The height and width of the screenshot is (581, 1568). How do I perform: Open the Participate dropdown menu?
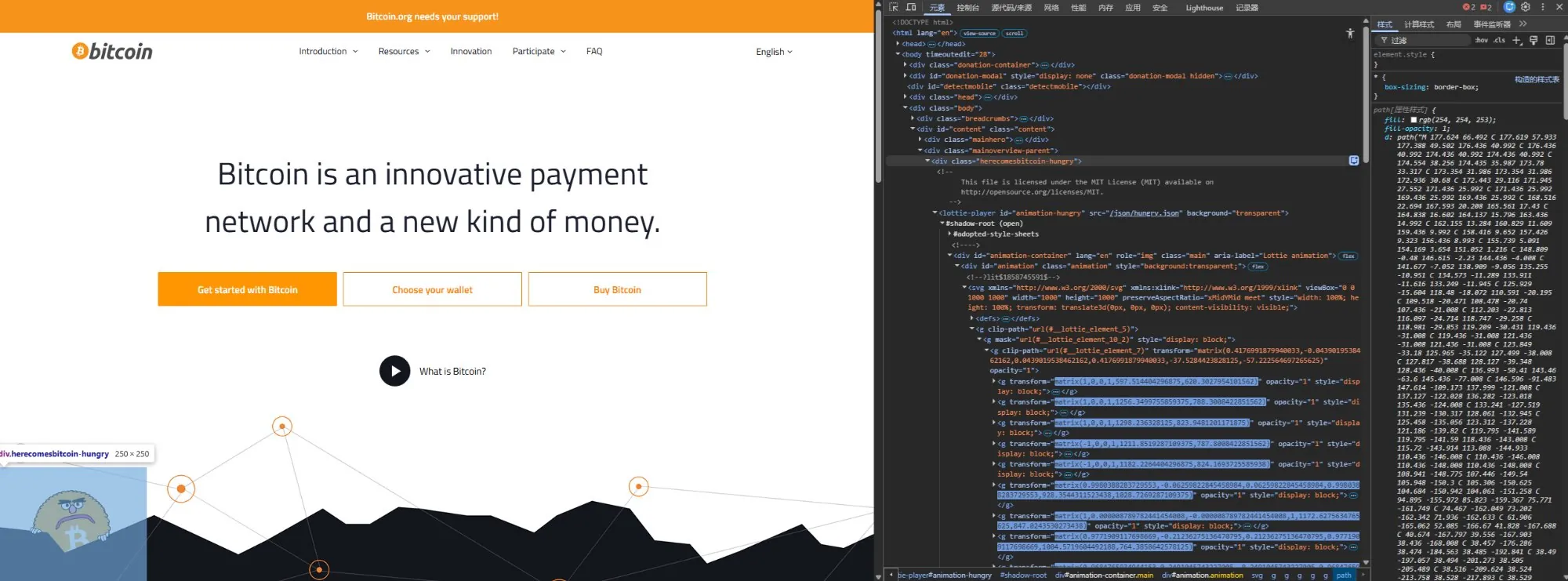tap(539, 52)
